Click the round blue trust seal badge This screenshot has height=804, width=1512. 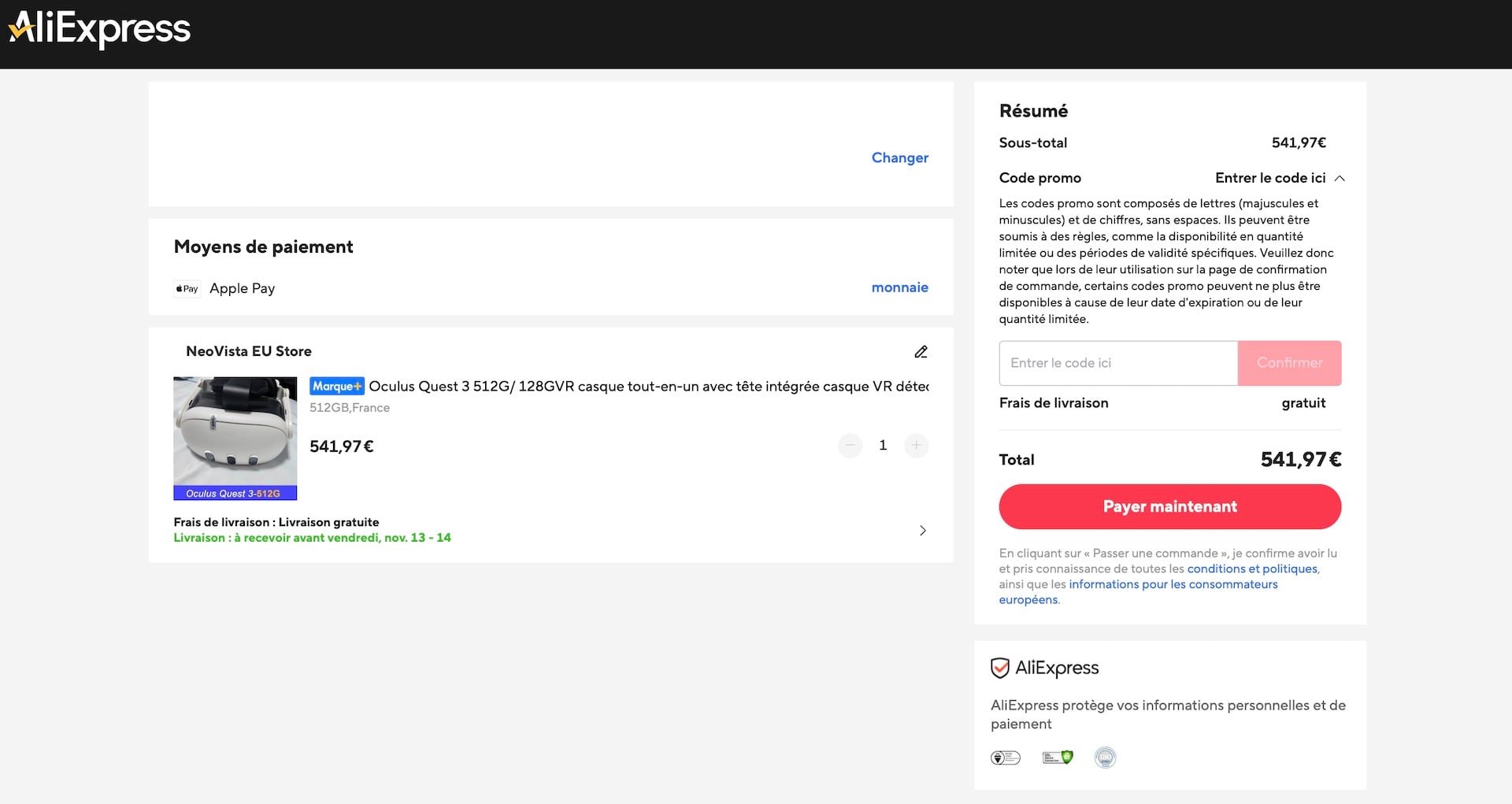click(x=1105, y=758)
